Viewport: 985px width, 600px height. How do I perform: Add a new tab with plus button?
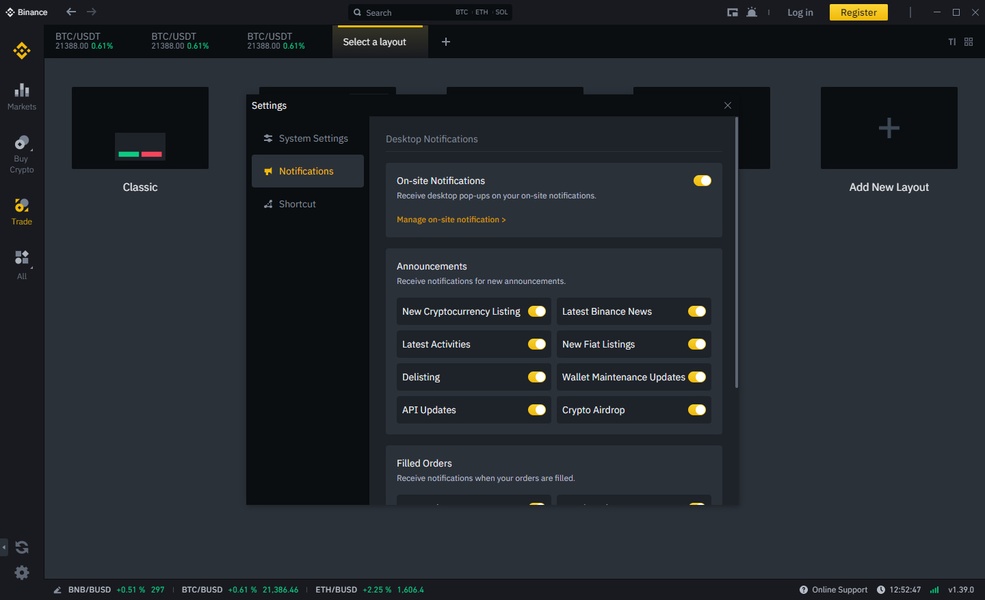click(x=446, y=42)
